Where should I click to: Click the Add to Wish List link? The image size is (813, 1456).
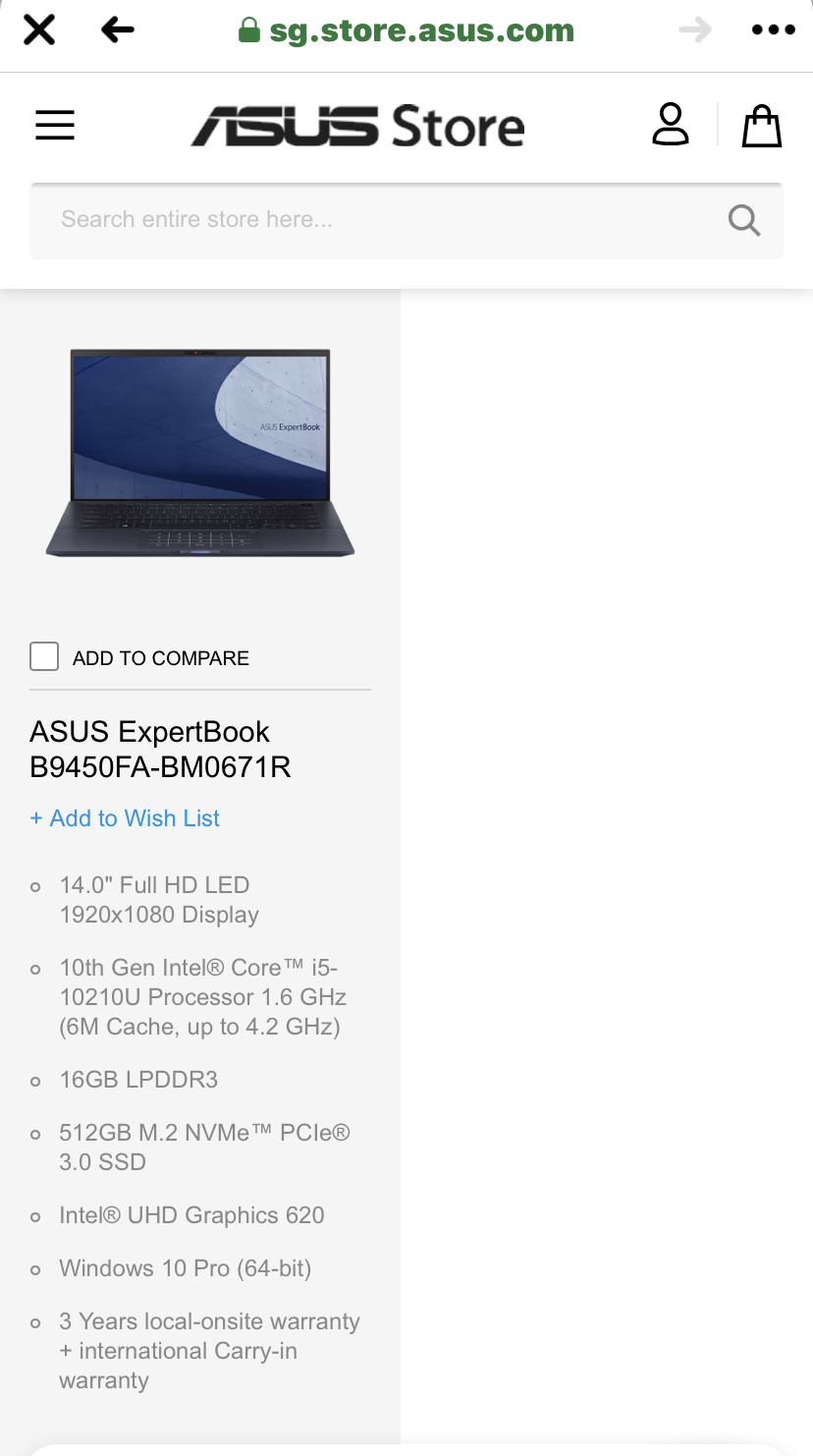tap(125, 818)
